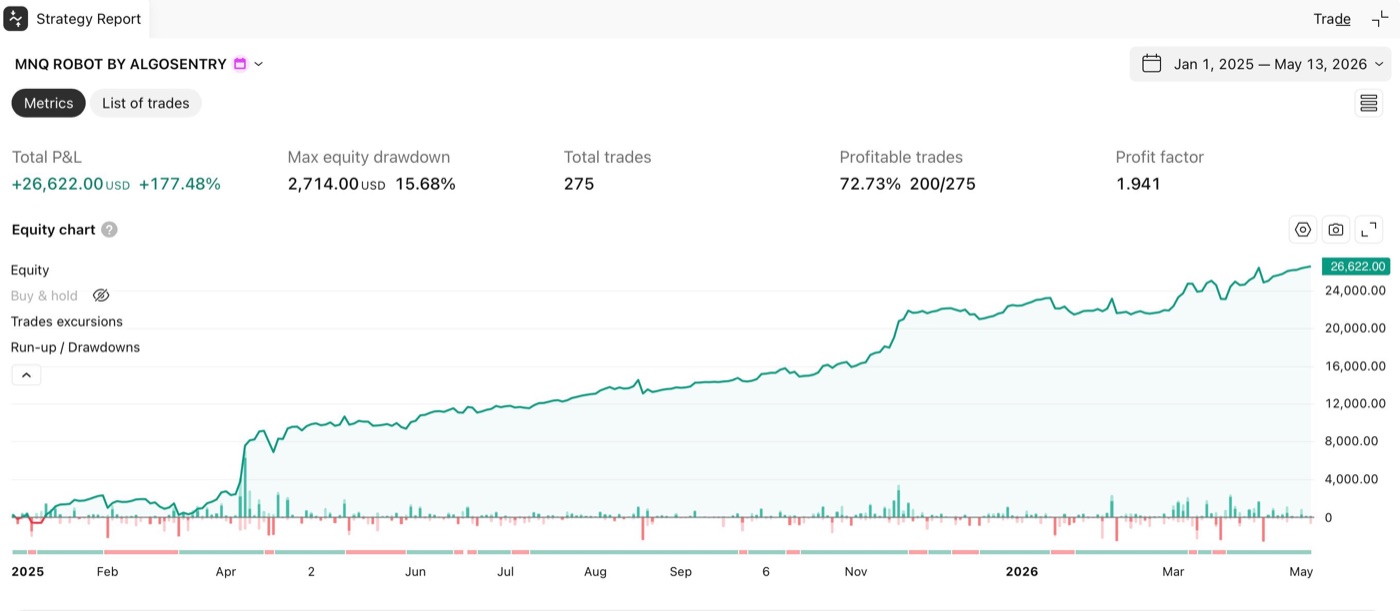1400x611 pixels.
Task: Open equity chart settings hexagon icon
Action: pos(1303,230)
